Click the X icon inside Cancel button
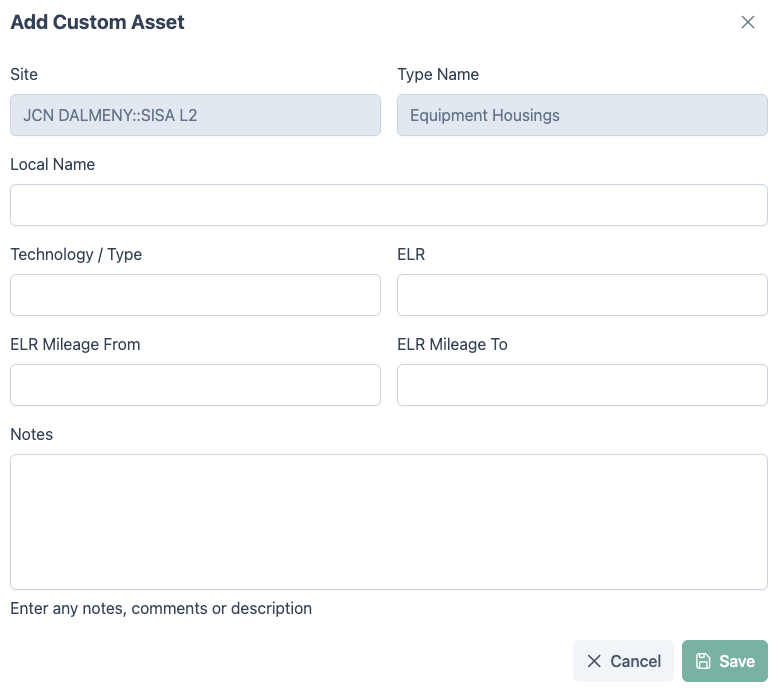Screen dimensions: 778x688 pyautogui.click(x=594, y=661)
